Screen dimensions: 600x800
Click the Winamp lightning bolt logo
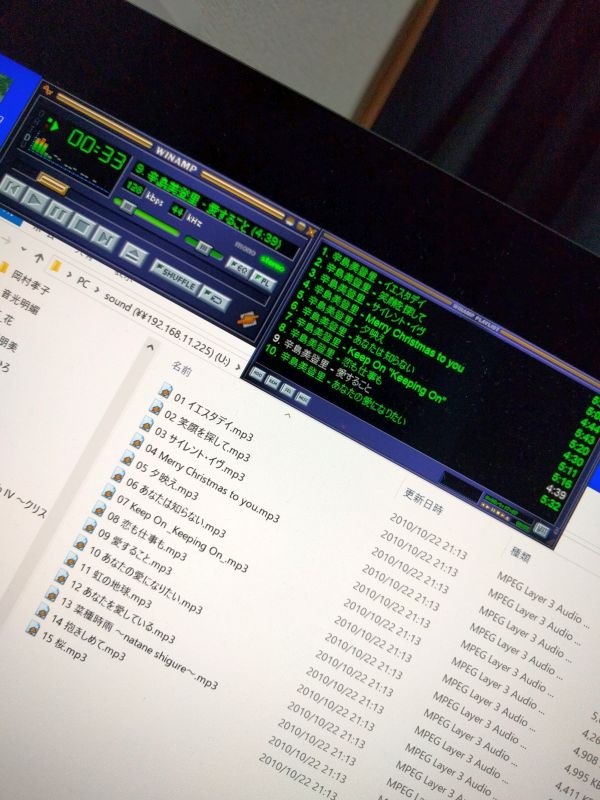247,319
